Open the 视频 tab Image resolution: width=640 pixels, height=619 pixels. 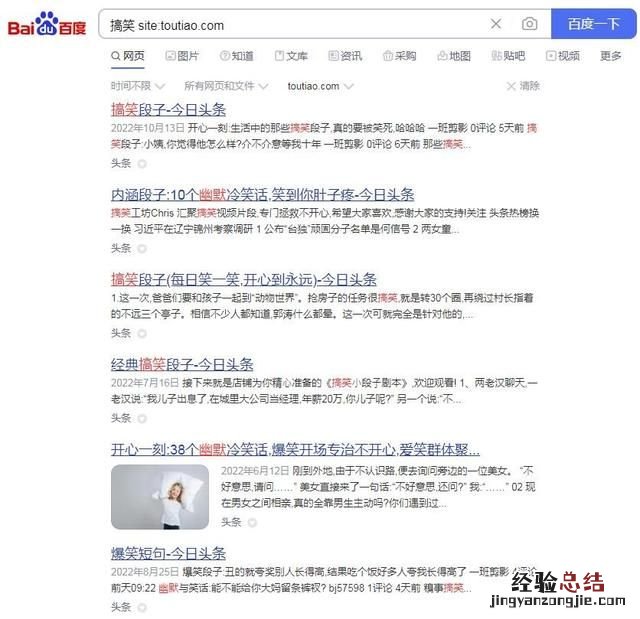[563, 56]
